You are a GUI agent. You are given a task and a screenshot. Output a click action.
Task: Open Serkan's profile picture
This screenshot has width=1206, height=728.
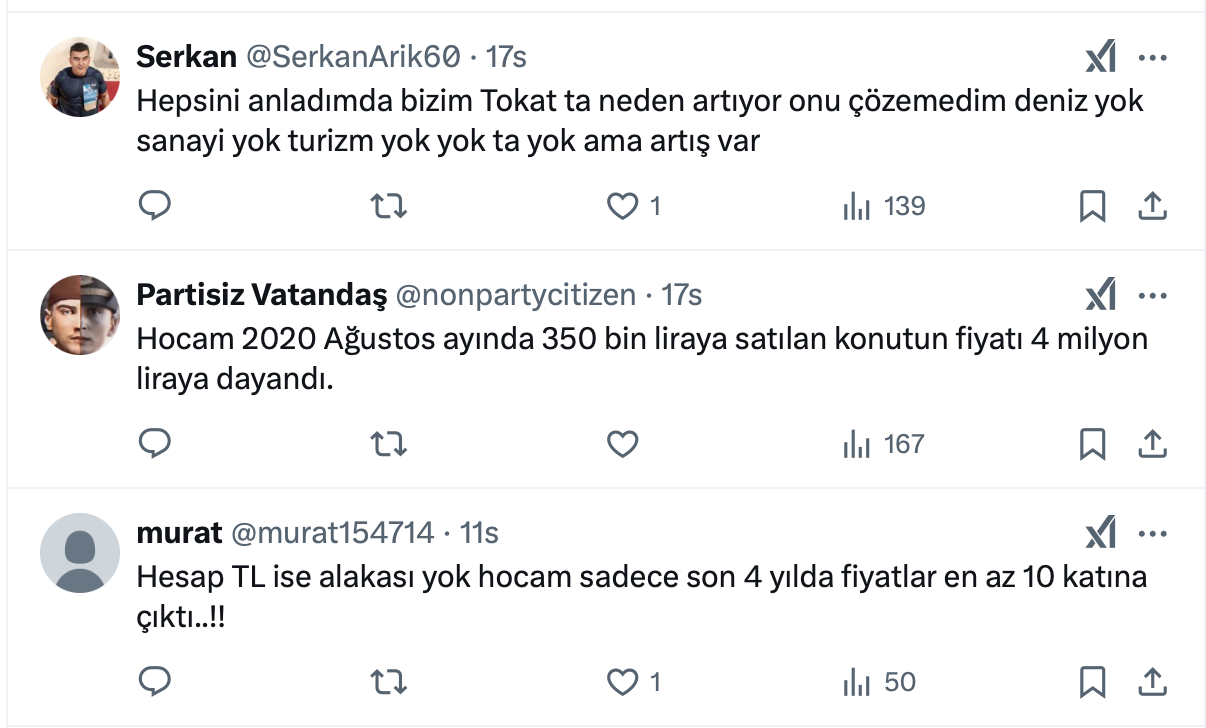pyautogui.click(x=80, y=77)
